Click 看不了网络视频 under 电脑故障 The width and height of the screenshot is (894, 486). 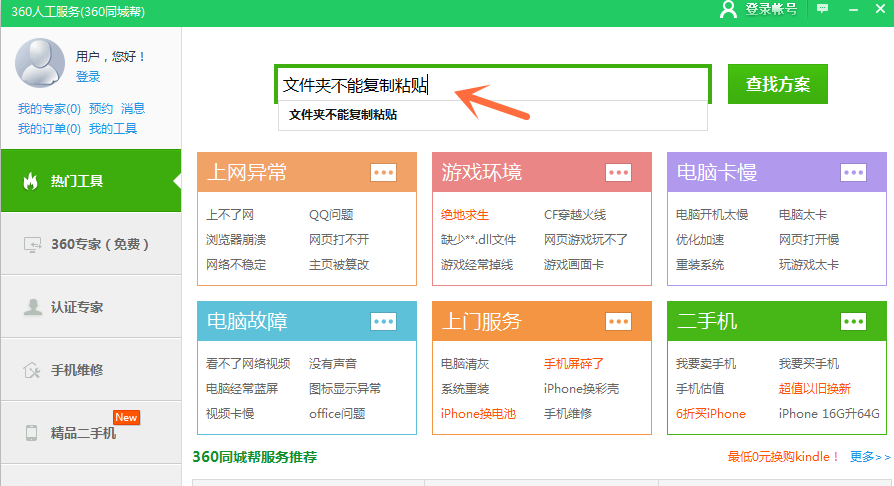[248, 364]
